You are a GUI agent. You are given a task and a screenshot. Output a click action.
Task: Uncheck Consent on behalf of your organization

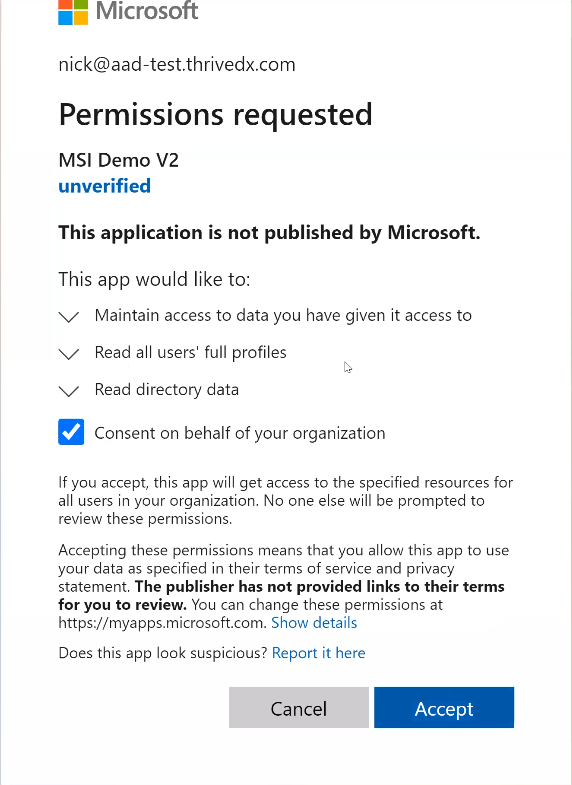pos(71,432)
